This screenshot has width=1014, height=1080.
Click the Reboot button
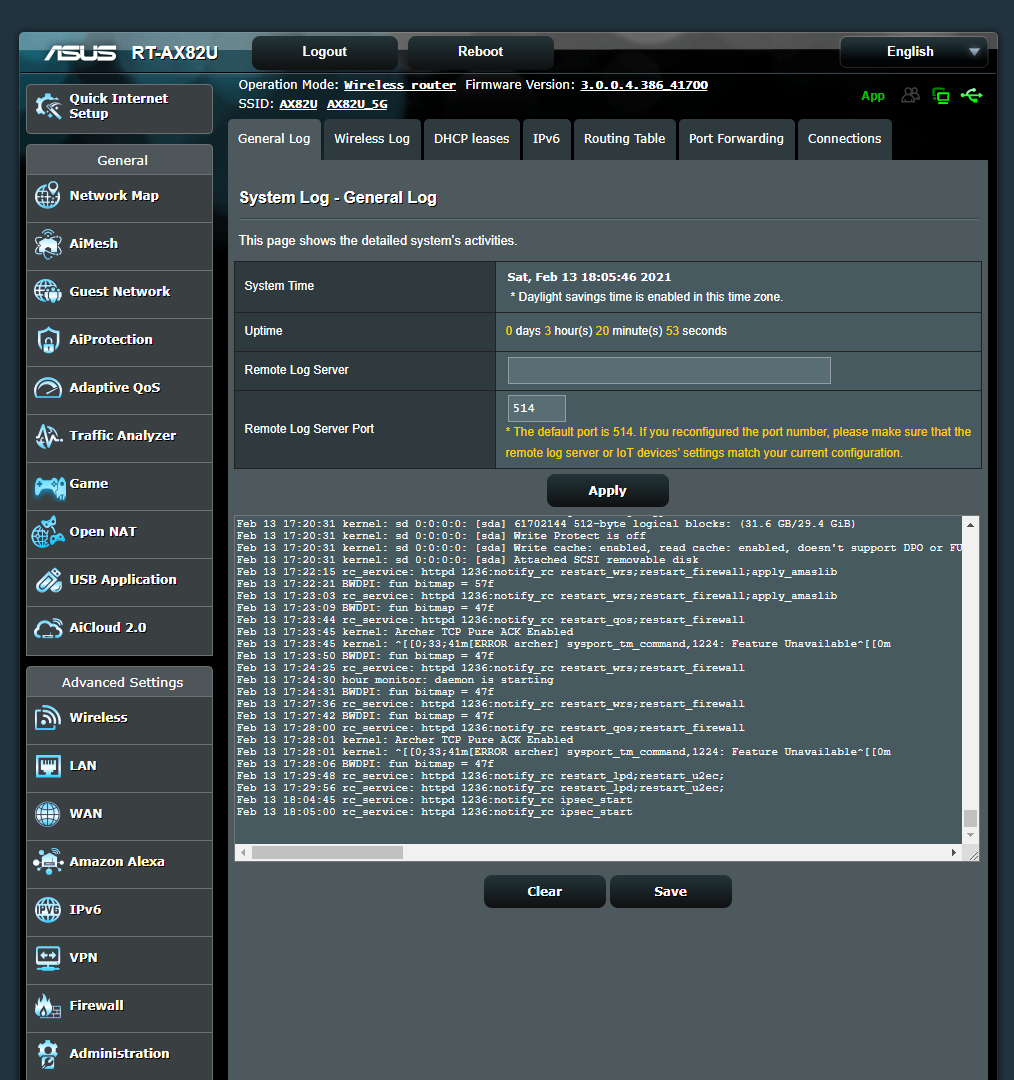pos(480,52)
